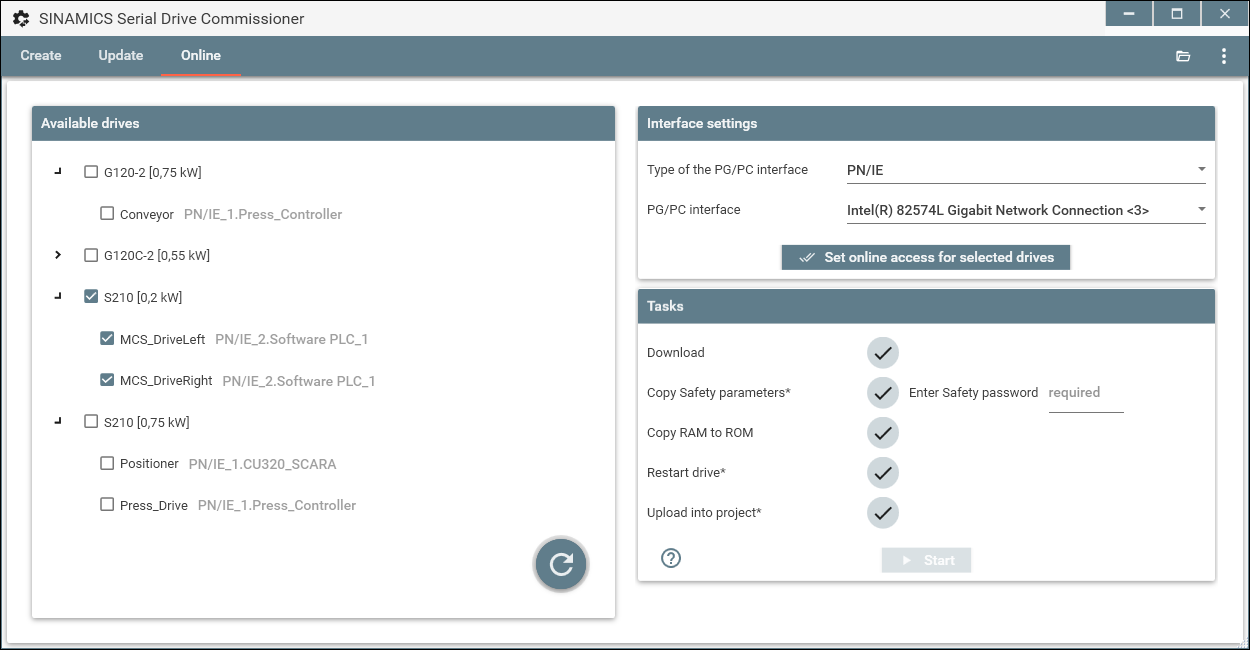
Task: Toggle the Download task checkmark
Action: coord(883,353)
